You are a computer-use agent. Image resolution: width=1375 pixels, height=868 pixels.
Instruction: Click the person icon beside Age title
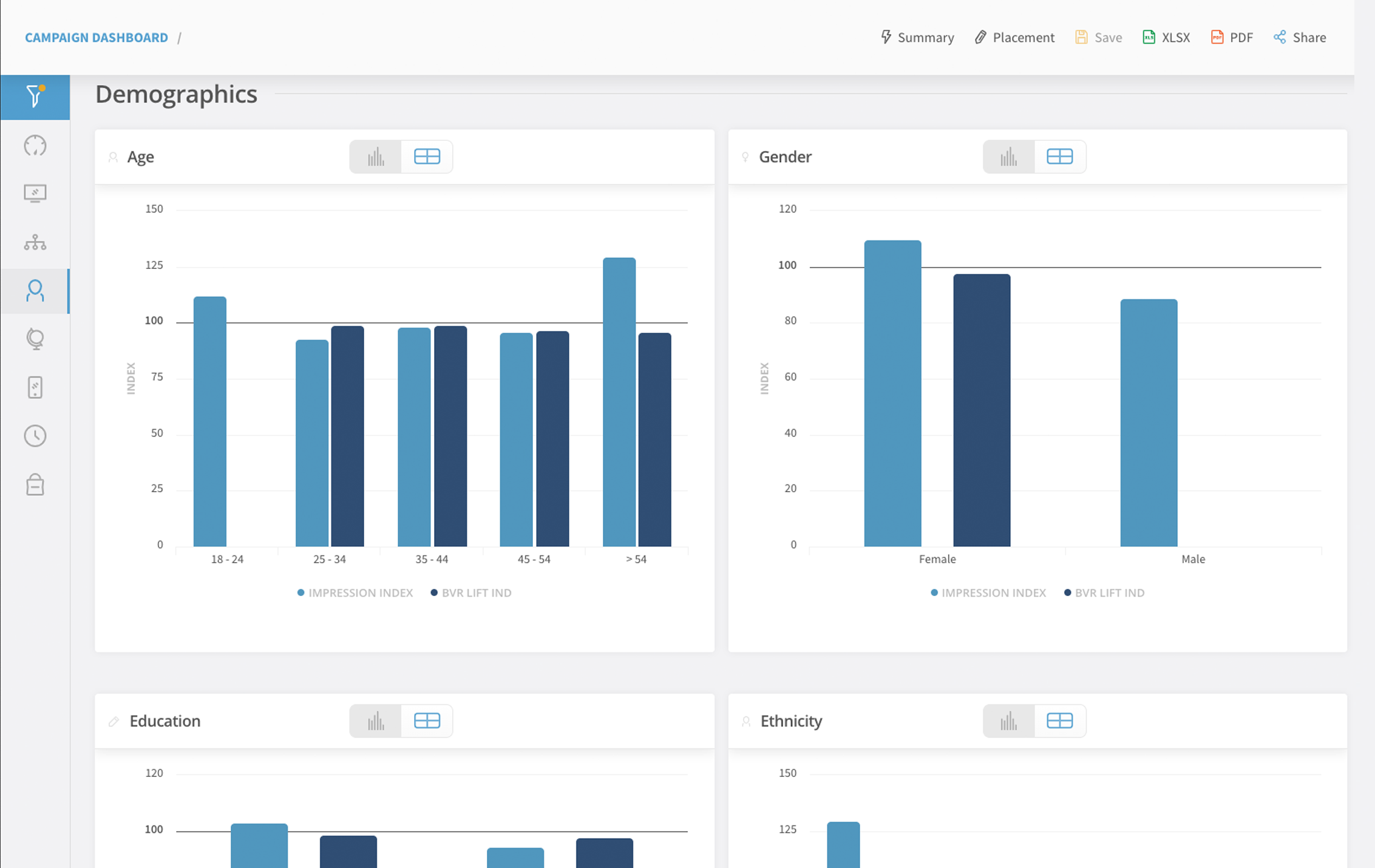tap(113, 157)
